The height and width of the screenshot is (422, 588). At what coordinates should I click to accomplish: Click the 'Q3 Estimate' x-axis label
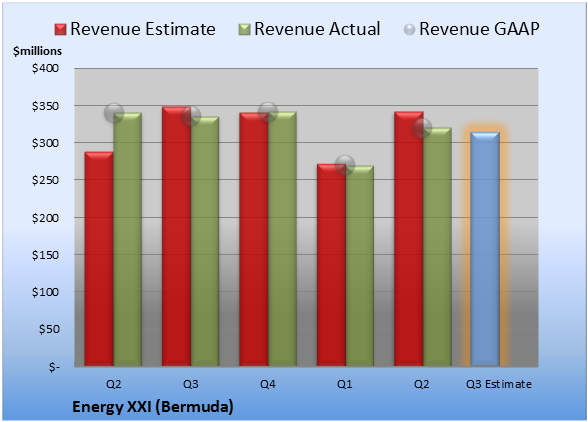(499, 384)
